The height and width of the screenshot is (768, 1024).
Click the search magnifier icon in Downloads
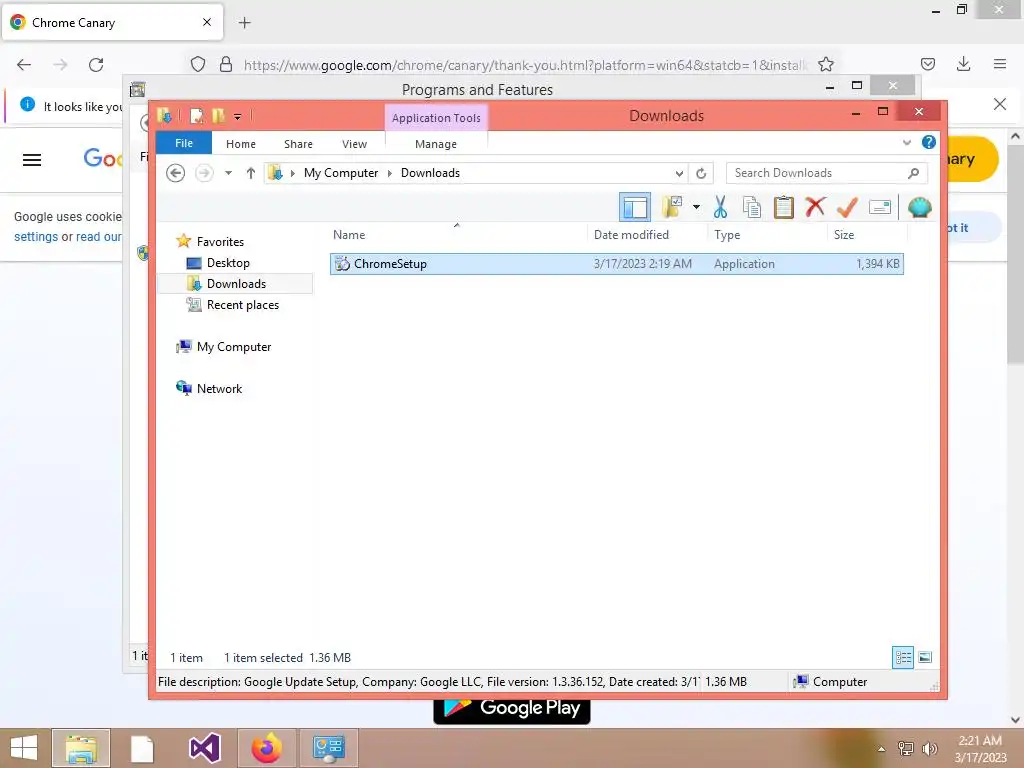914,173
